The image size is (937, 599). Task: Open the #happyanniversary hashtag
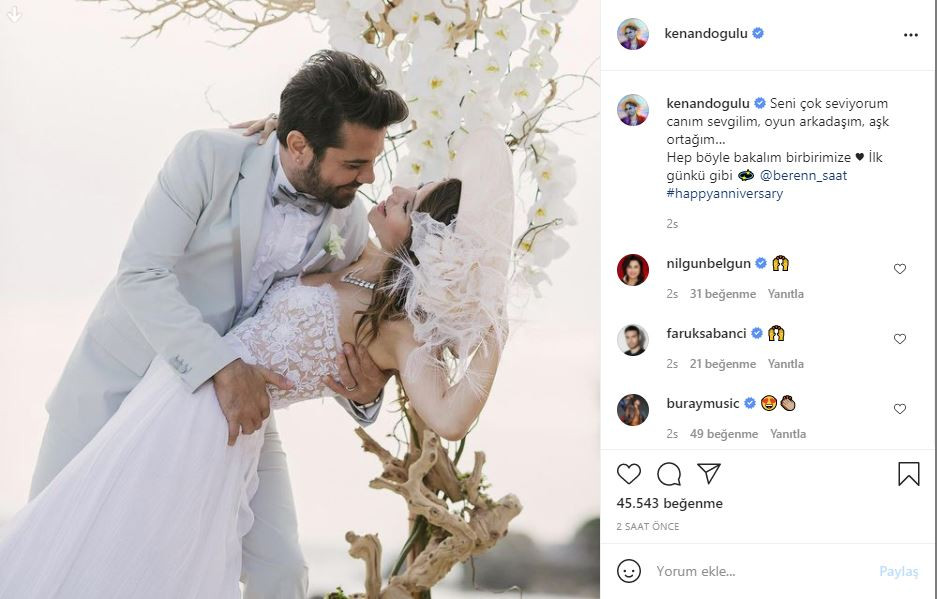pyautogui.click(x=725, y=194)
